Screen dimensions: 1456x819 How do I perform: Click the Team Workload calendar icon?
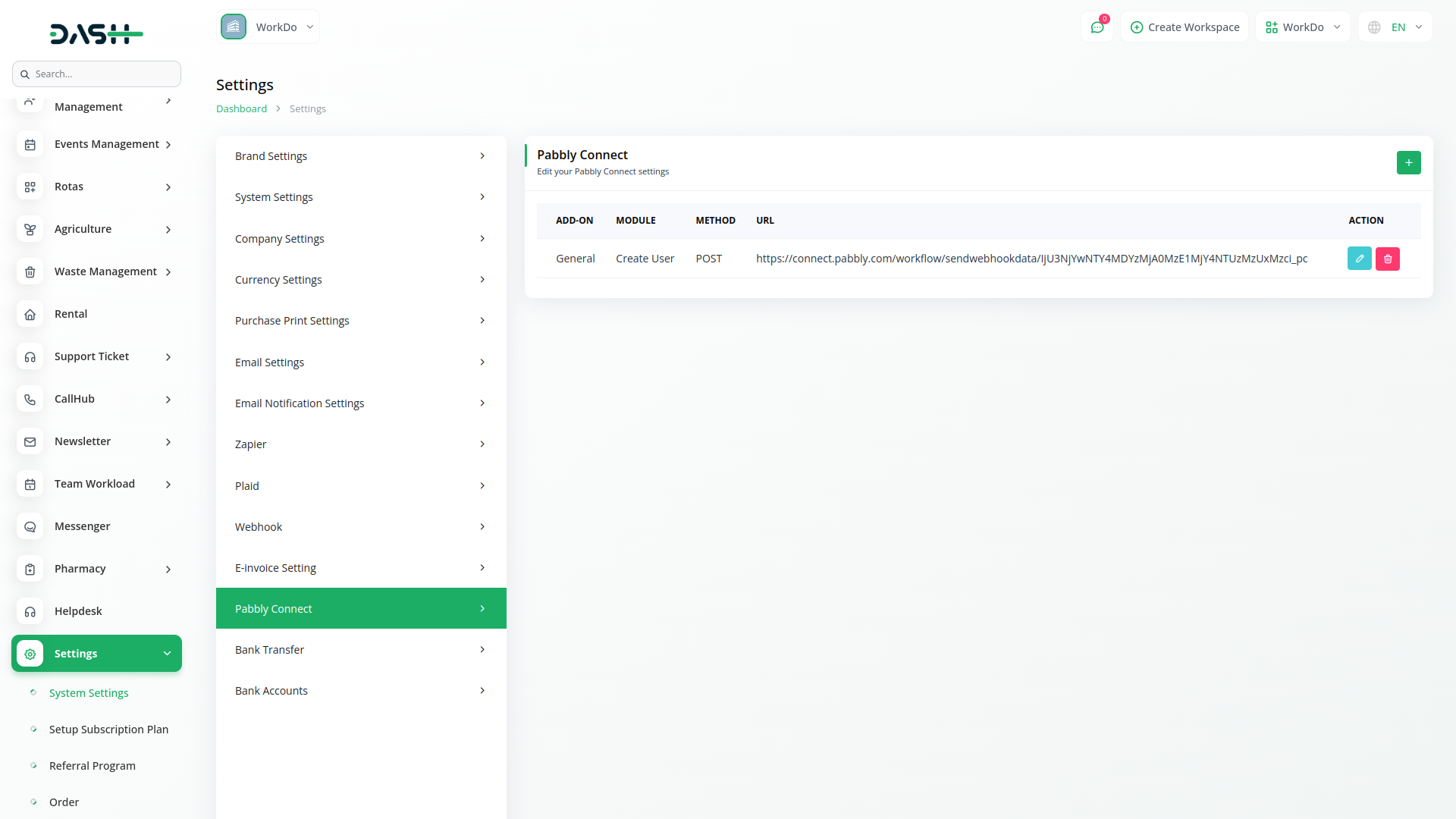pos(30,484)
